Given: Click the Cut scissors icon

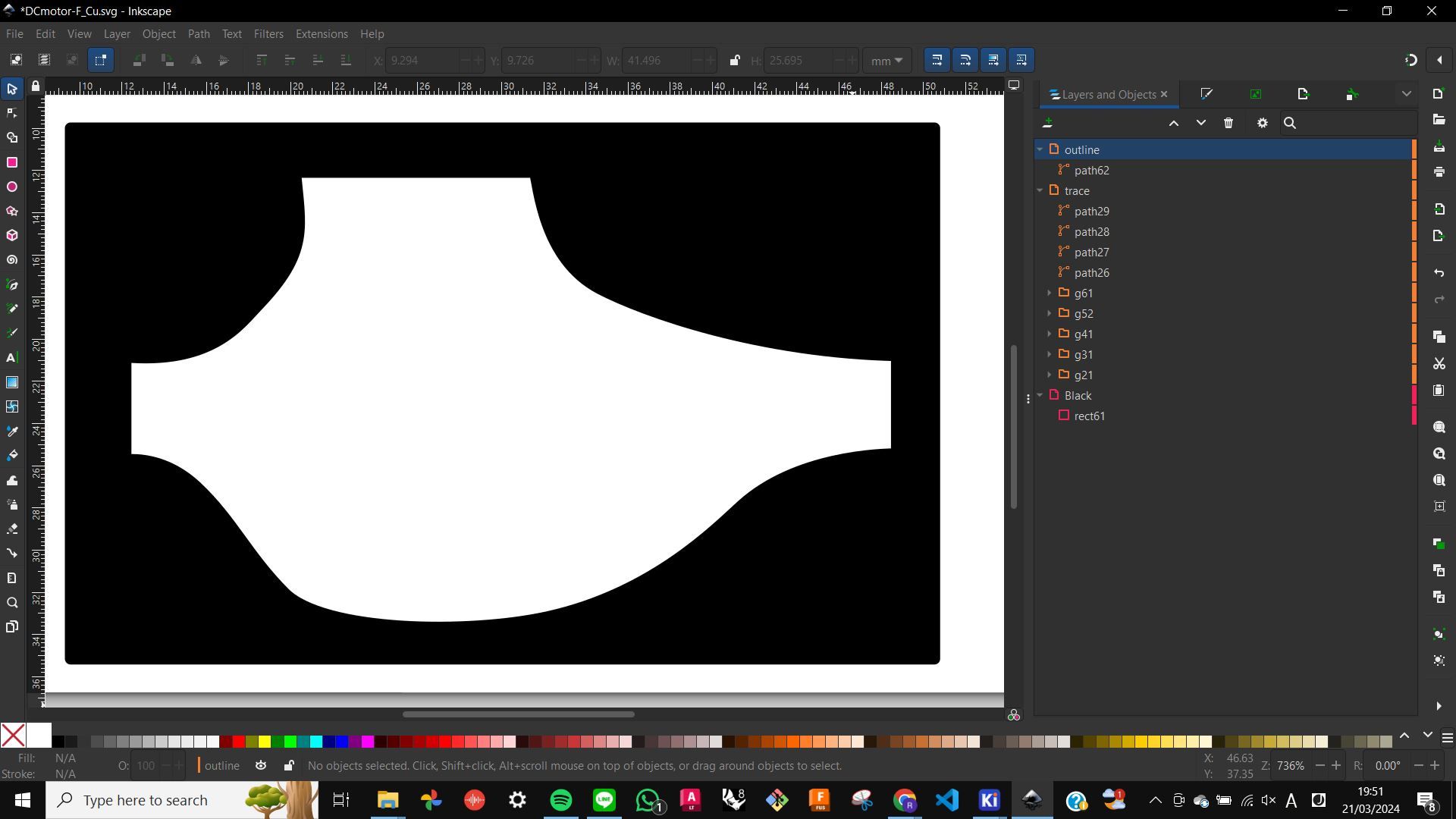Looking at the screenshot, I should (x=1439, y=364).
